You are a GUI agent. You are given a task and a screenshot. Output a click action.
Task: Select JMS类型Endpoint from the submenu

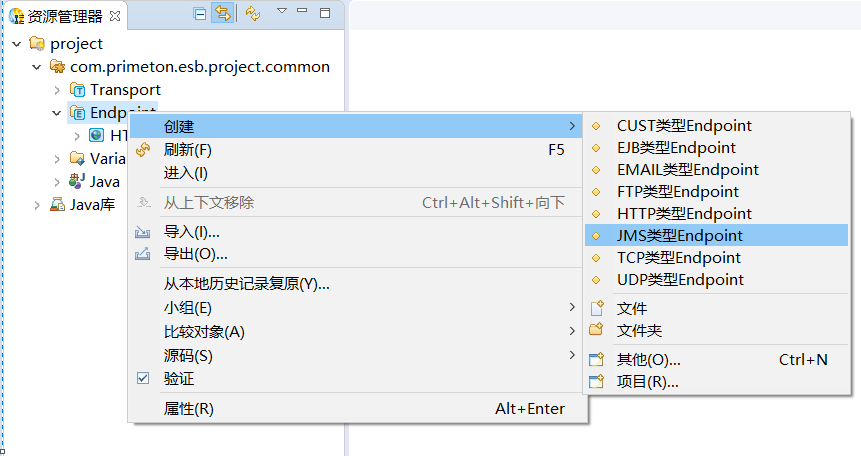680,235
